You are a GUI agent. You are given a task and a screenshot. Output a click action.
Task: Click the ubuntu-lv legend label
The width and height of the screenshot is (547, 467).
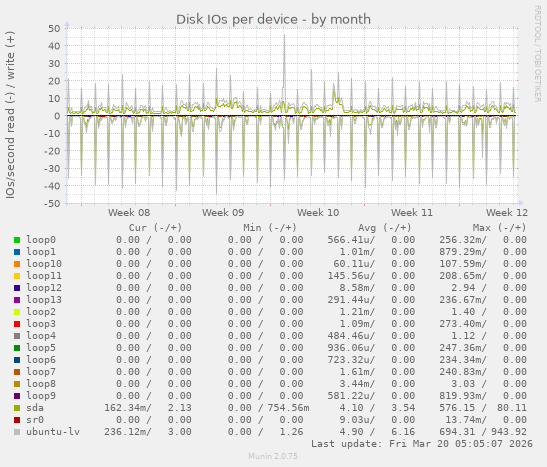(x=53, y=432)
